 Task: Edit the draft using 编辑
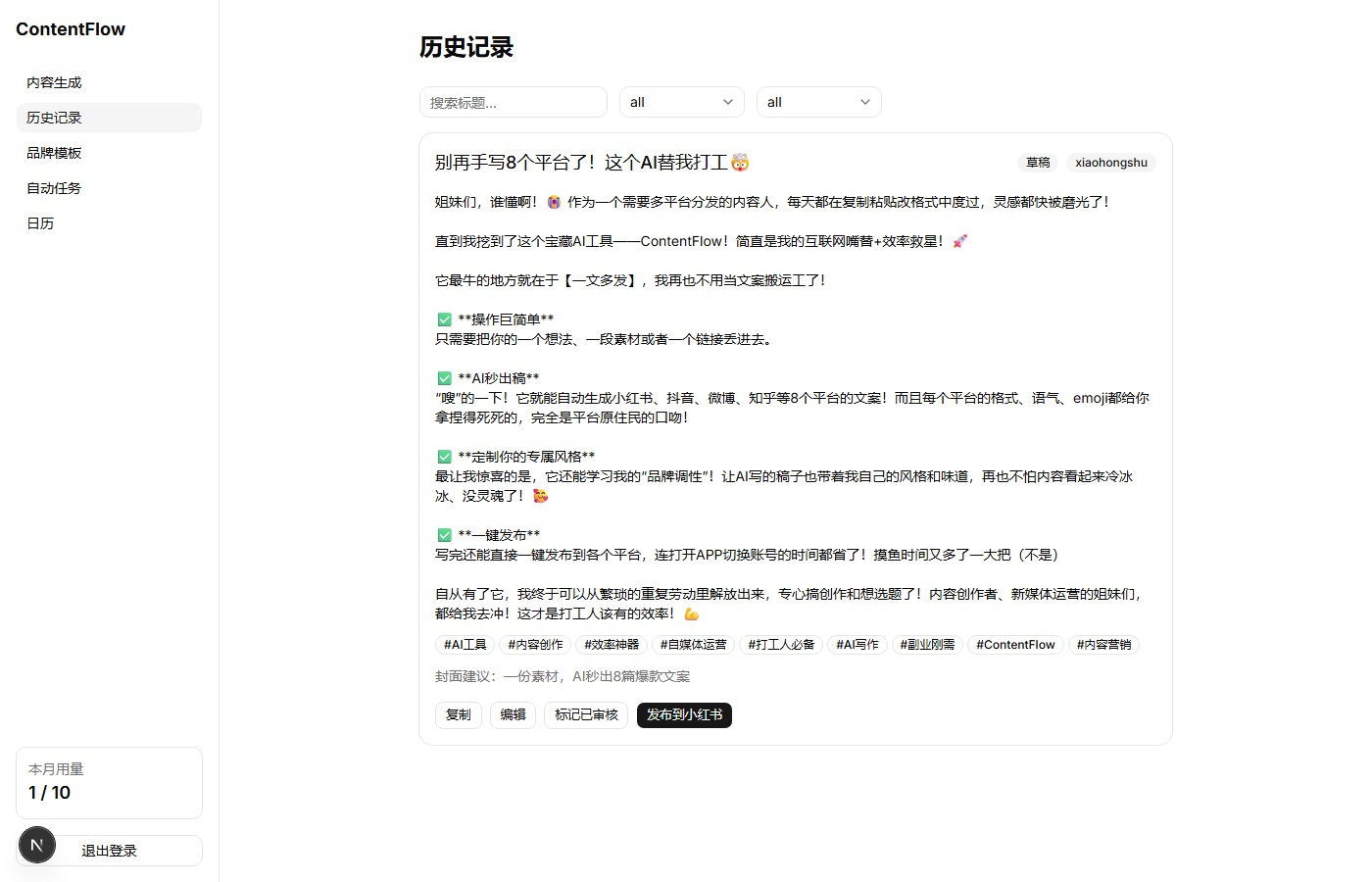[513, 714]
